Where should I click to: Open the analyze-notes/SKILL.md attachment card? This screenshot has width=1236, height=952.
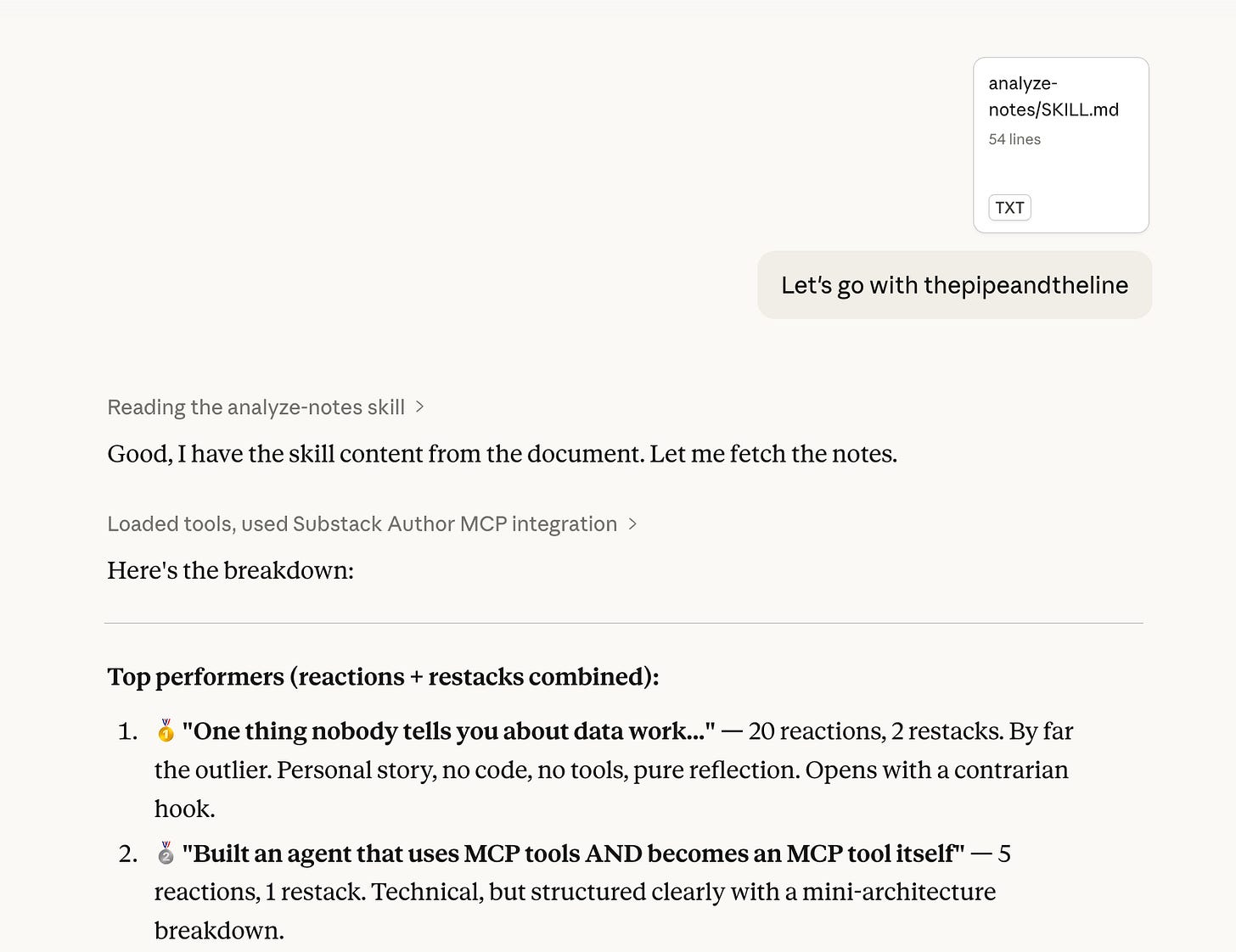(x=1061, y=145)
